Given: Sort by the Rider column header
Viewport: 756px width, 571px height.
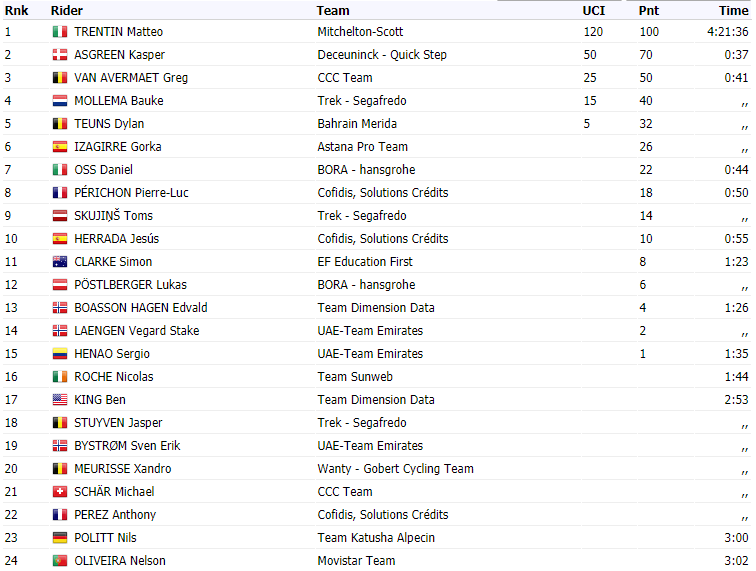Looking at the screenshot, I should click(x=66, y=10).
